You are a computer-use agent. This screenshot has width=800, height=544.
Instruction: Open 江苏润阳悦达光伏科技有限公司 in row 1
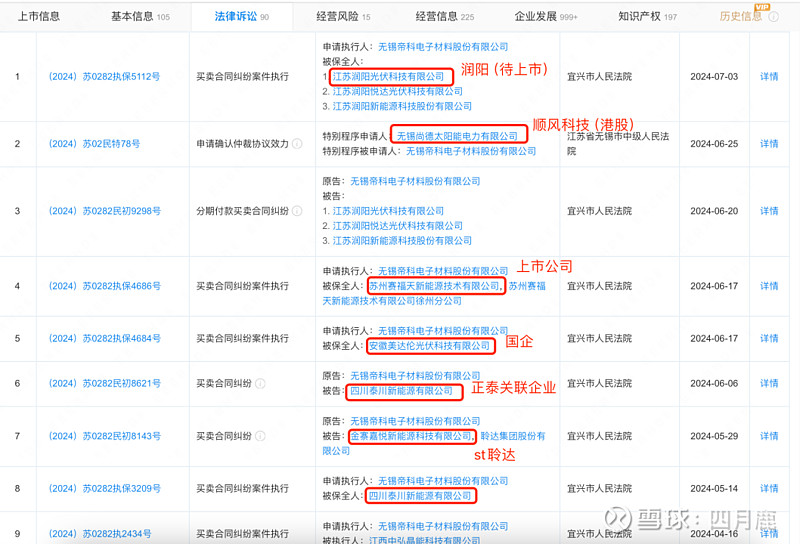click(x=397, y=91)
